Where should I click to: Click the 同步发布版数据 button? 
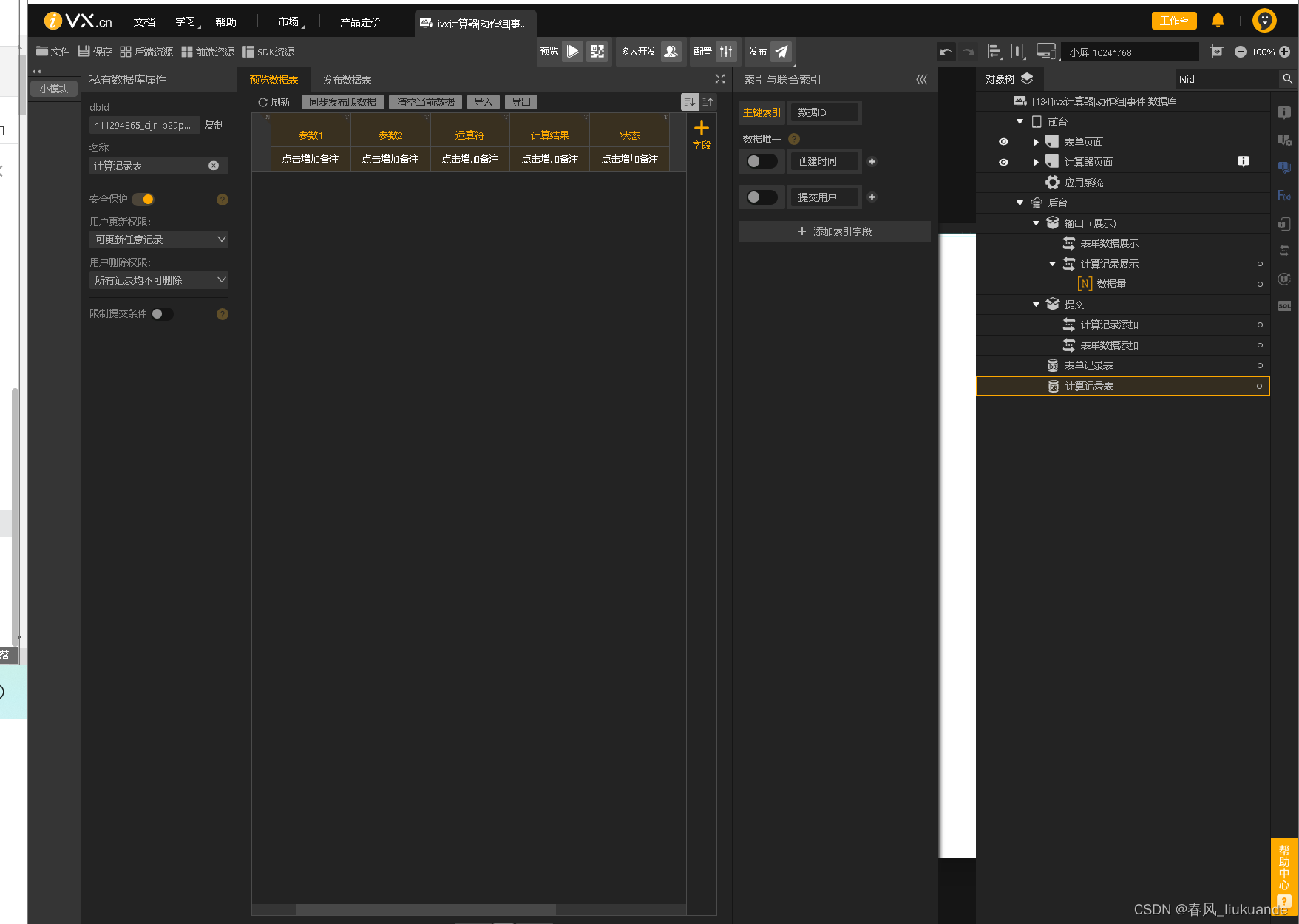point(342,102)
